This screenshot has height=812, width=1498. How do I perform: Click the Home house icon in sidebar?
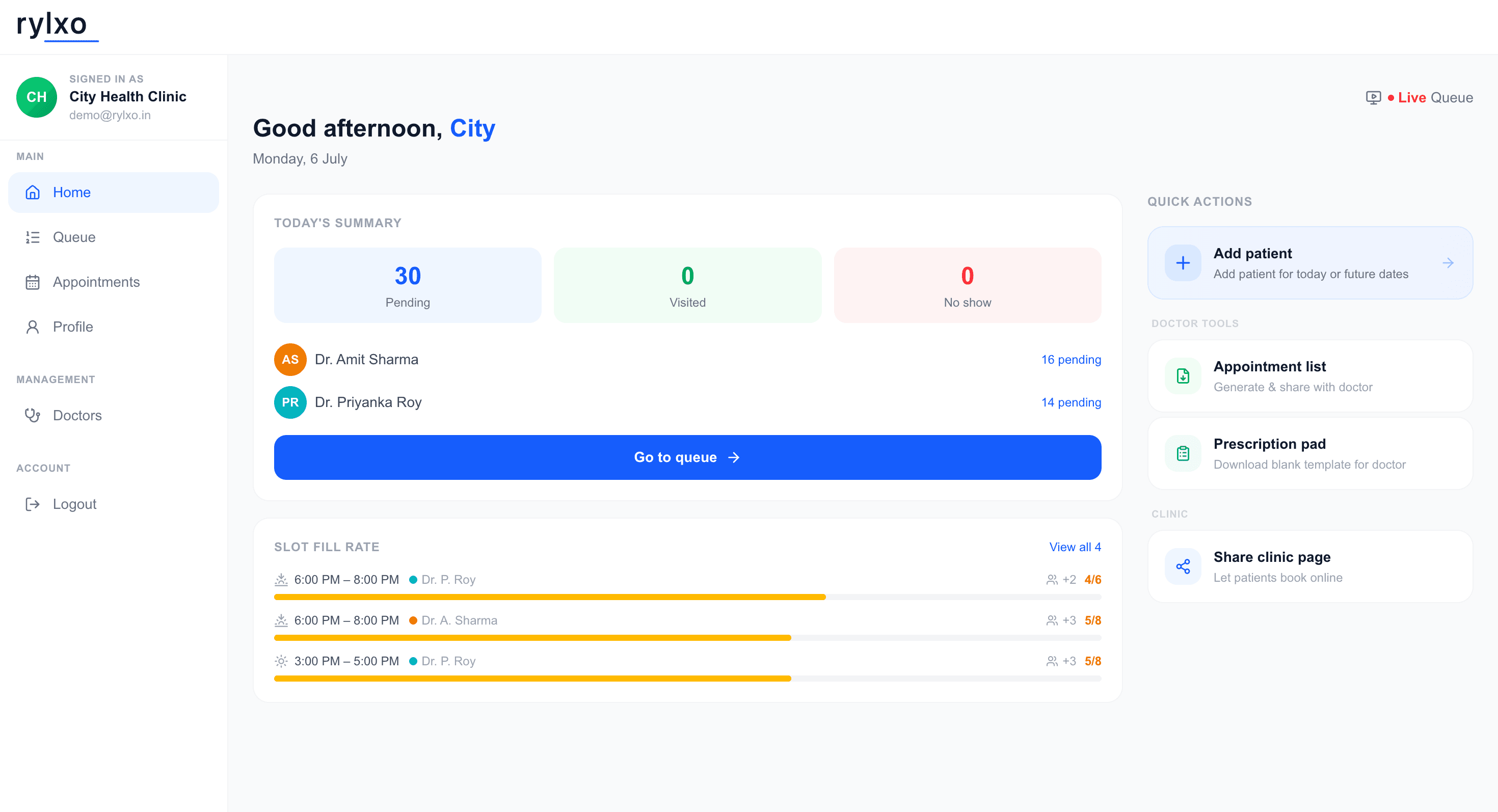coord(33,193)
